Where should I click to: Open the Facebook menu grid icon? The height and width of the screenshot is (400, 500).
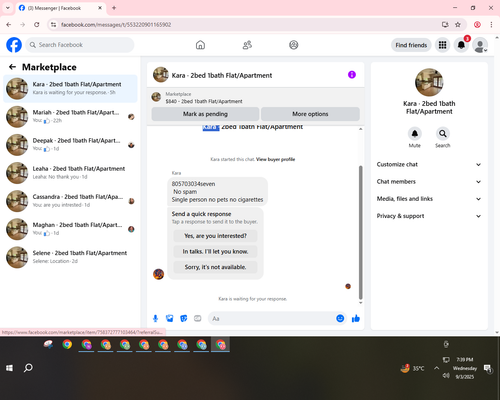pyautogui.click(x=442, y=45)
